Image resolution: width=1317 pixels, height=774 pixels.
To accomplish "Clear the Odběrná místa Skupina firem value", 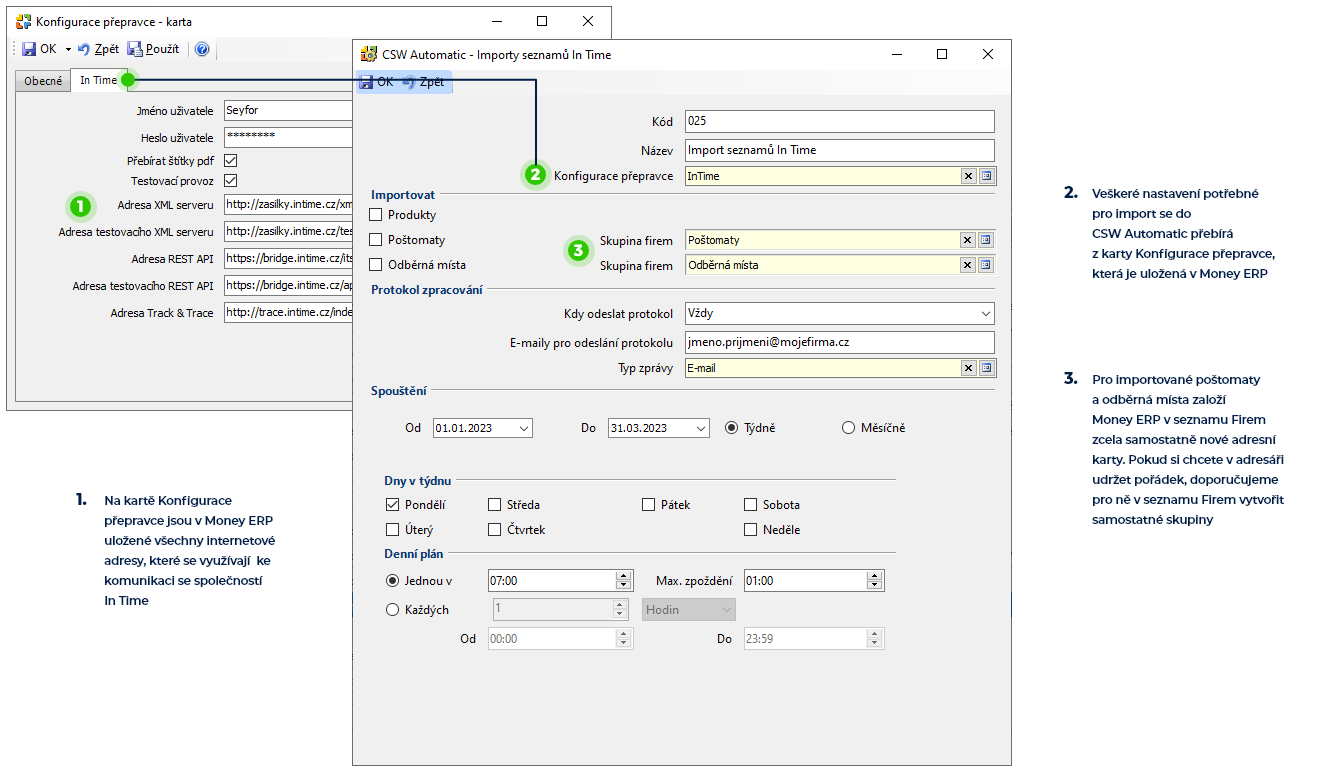I will (x=968, y=265).
